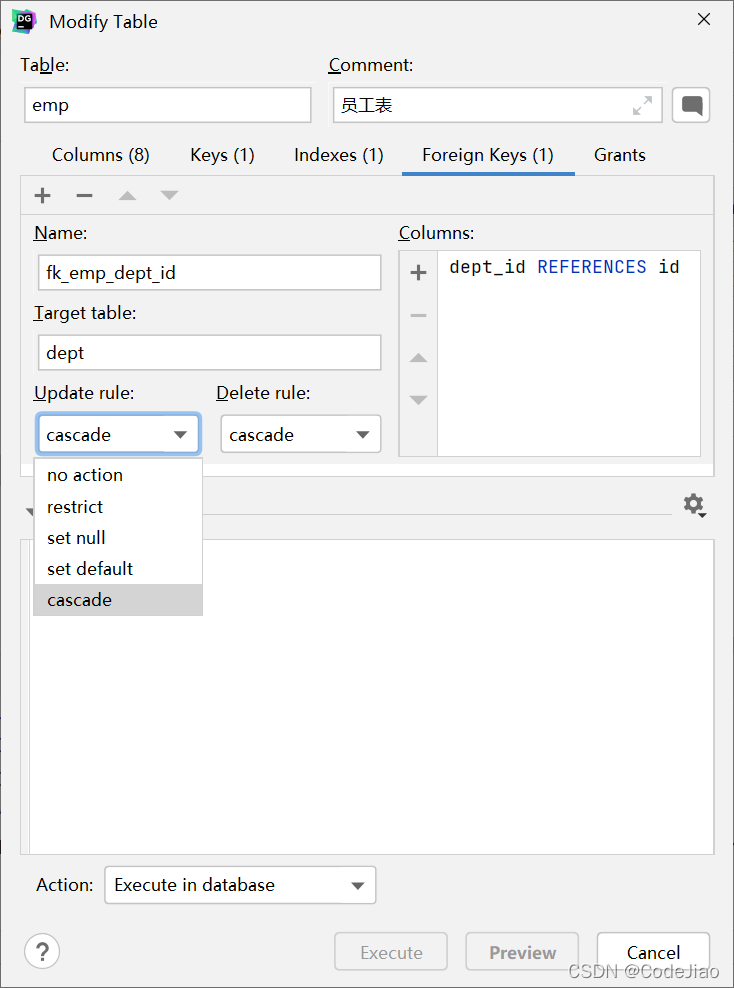734x988 pixels.
Task: Switch to the Columns (8) tab
Action: 101,155
